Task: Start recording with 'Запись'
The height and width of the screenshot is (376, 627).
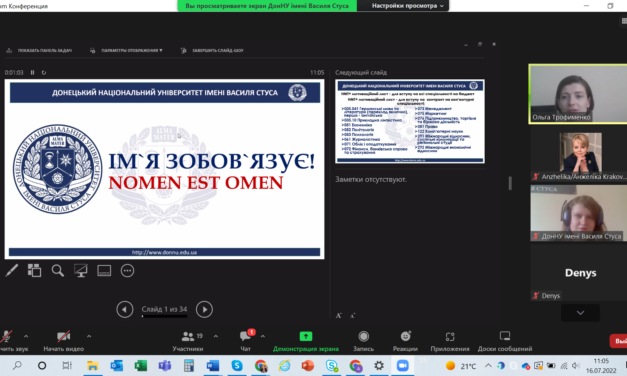Action: pos(363,341)
